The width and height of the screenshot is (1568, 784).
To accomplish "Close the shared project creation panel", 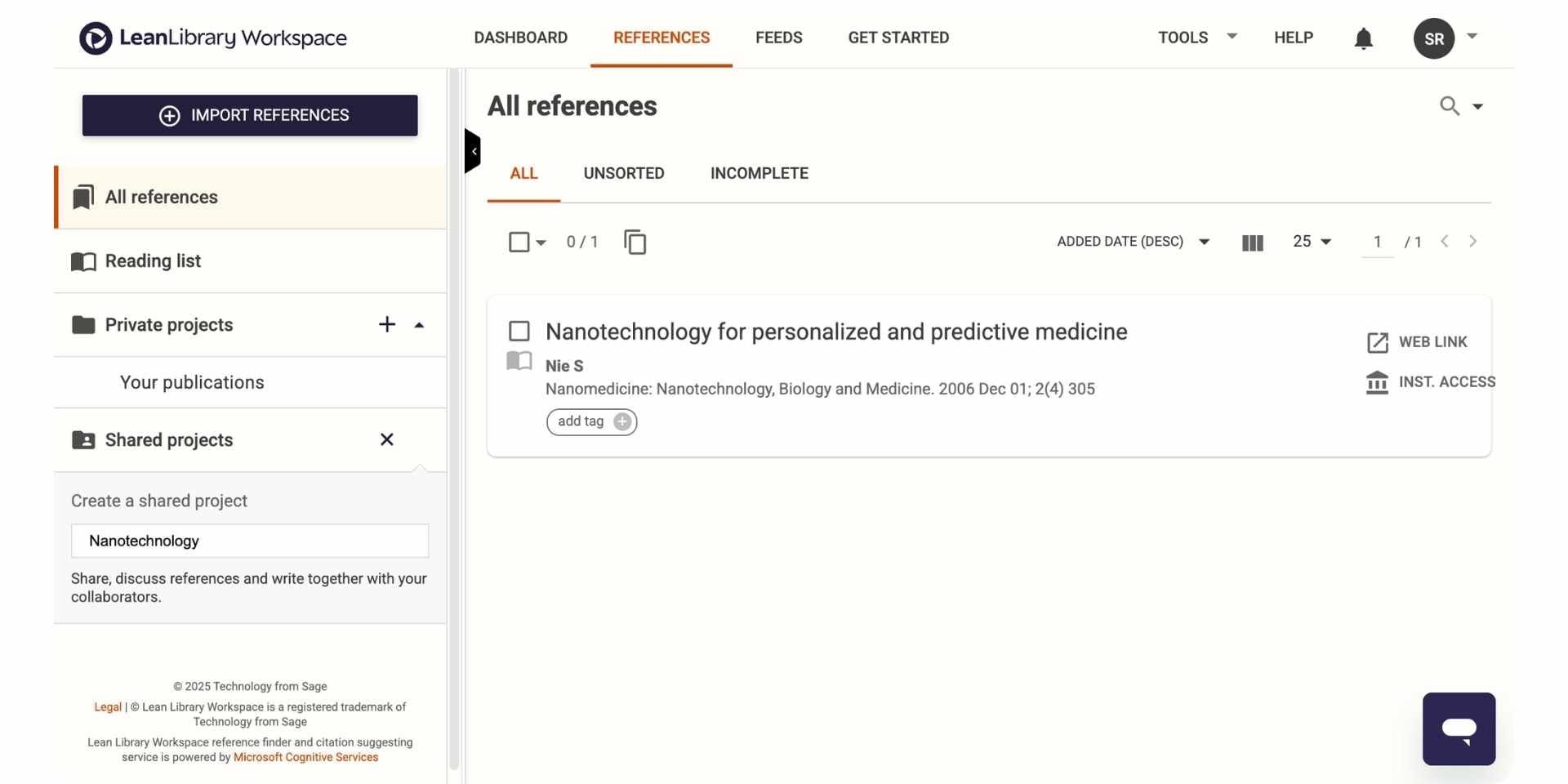I will [x=387, y=439].
